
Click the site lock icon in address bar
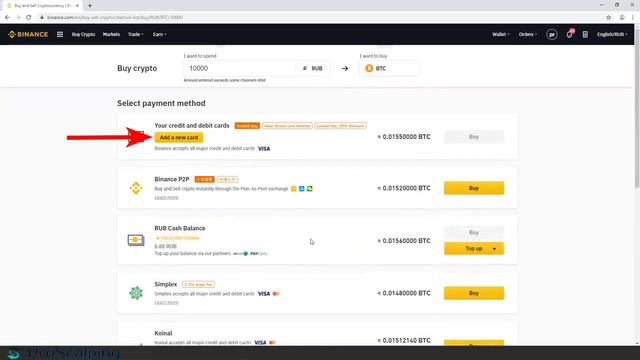pos(42,18)
